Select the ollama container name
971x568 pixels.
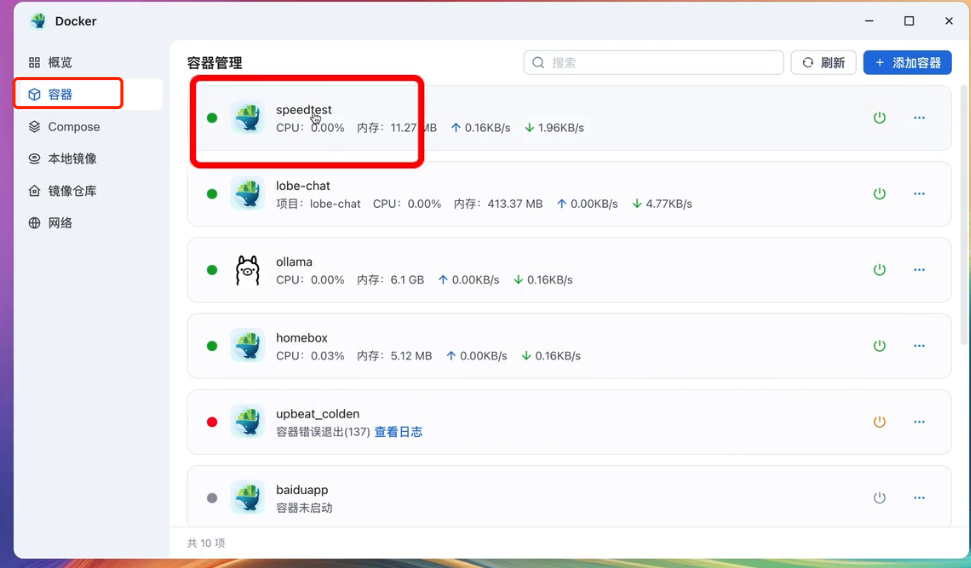[294, 262]
